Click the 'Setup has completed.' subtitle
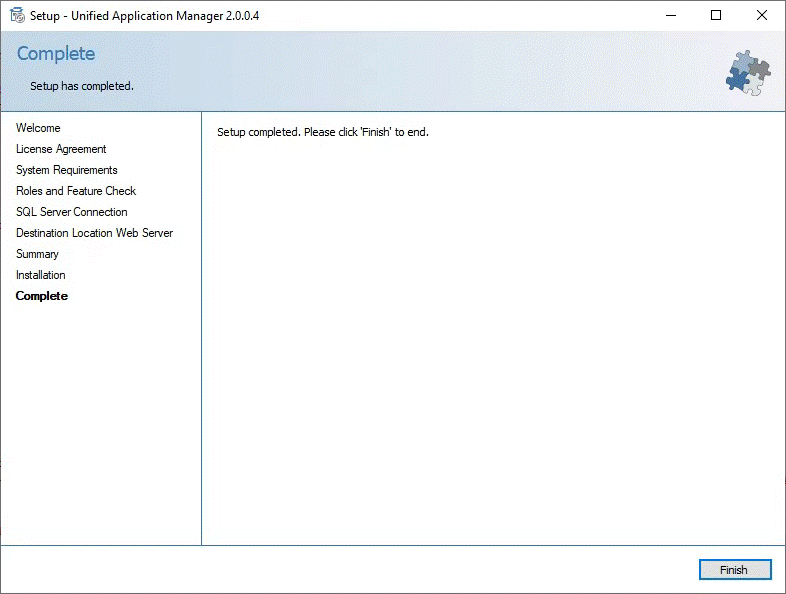The height and width of the screenshot is (594, 786). [82, 86]
